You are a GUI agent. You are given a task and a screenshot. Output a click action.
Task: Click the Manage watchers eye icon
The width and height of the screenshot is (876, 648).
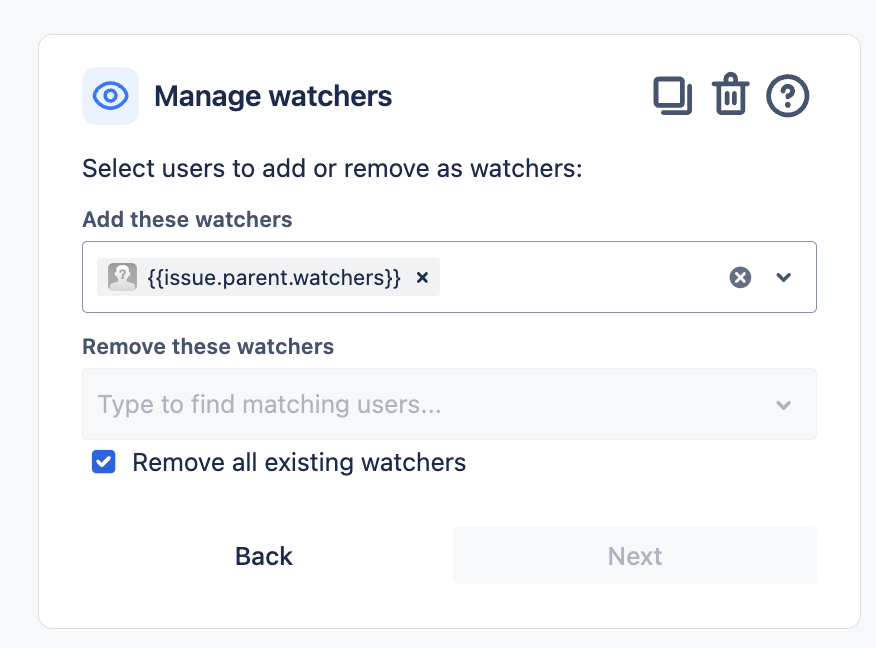(x=110, y=95)
